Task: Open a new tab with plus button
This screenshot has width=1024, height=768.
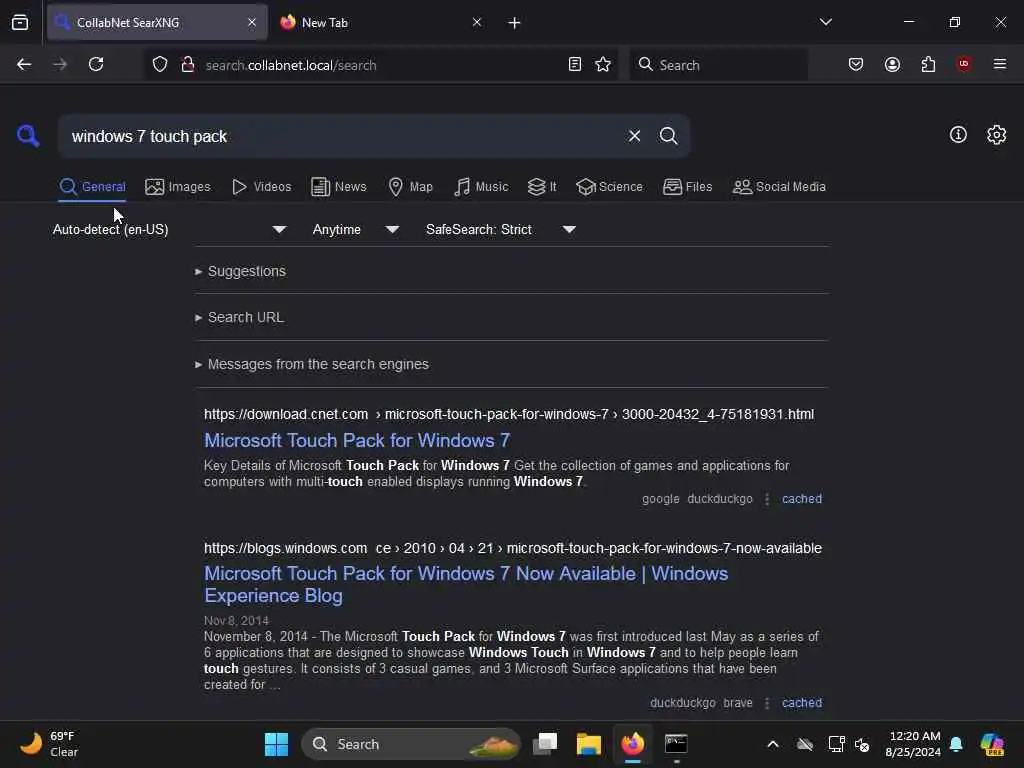Action: pyautogui.click(x=514, y=23)
